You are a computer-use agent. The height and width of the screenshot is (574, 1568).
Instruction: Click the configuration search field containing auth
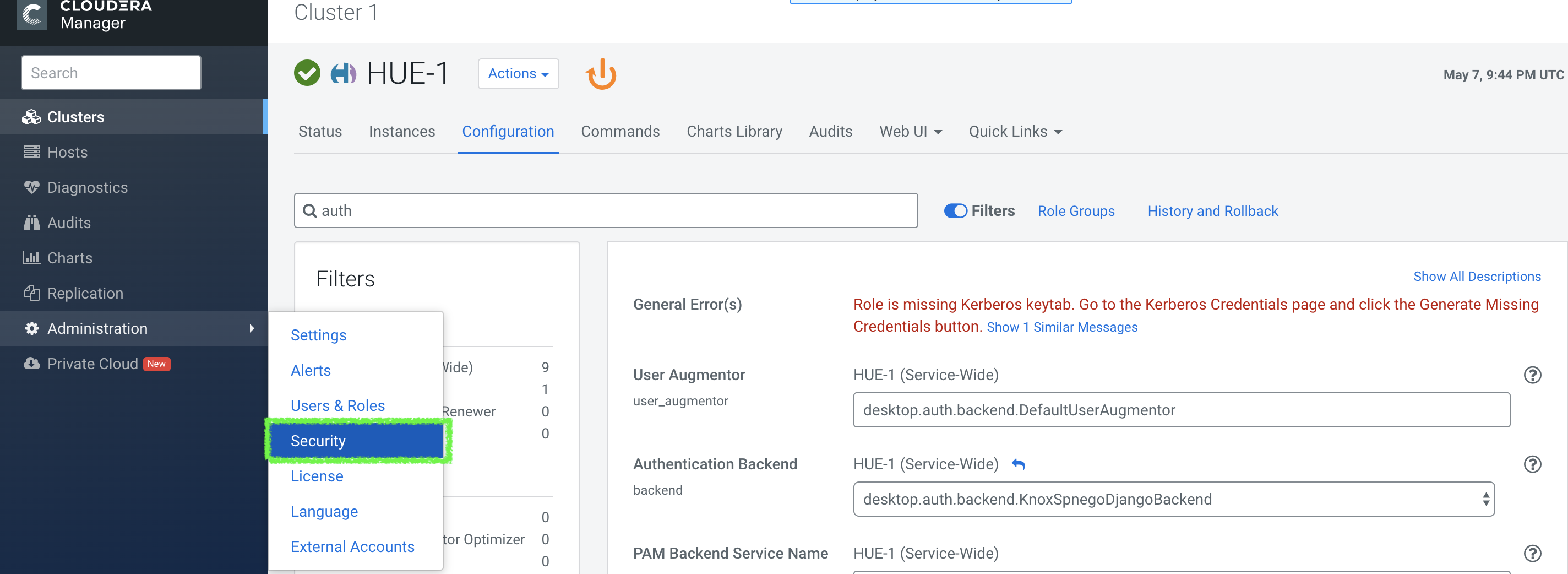pos(609,211)
